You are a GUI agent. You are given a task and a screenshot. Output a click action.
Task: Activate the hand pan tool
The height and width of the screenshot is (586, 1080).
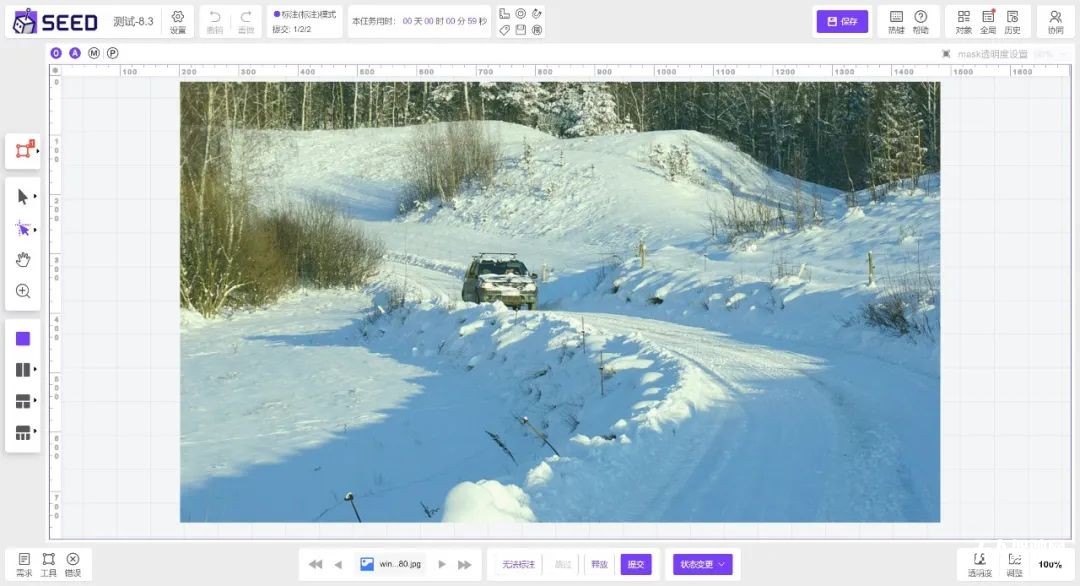point(23,260)
